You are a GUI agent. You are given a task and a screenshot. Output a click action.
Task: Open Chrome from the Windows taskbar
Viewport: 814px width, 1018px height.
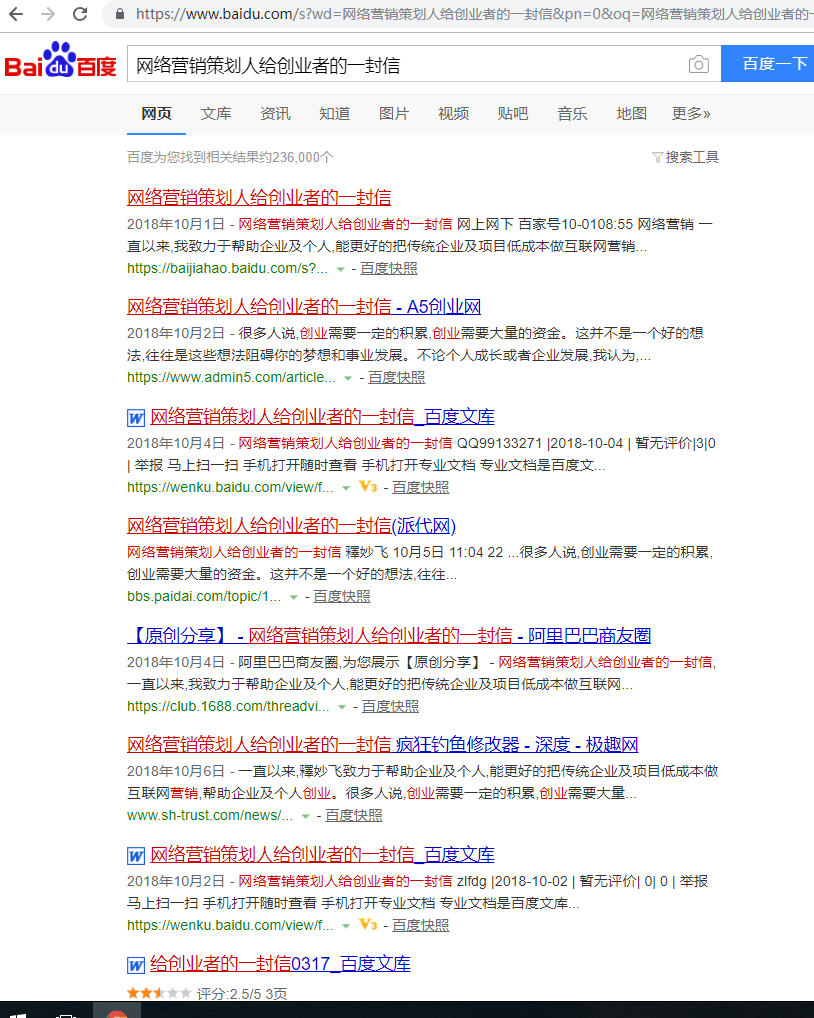click(x=116, y=1012)
